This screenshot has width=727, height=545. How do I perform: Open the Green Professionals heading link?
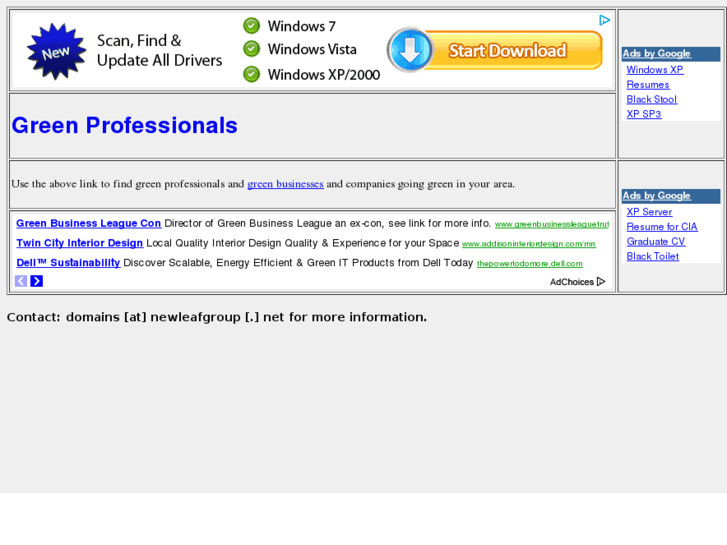pyautogui.click(x=124, y=125)
